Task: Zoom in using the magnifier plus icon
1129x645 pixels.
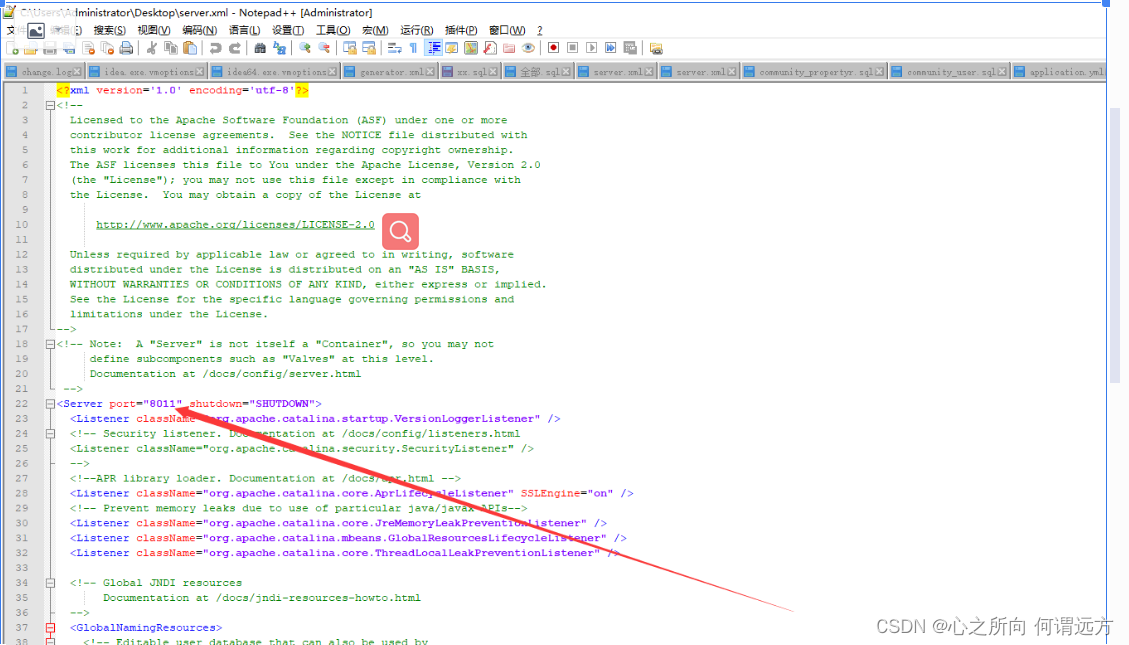Action: (305, 48)
